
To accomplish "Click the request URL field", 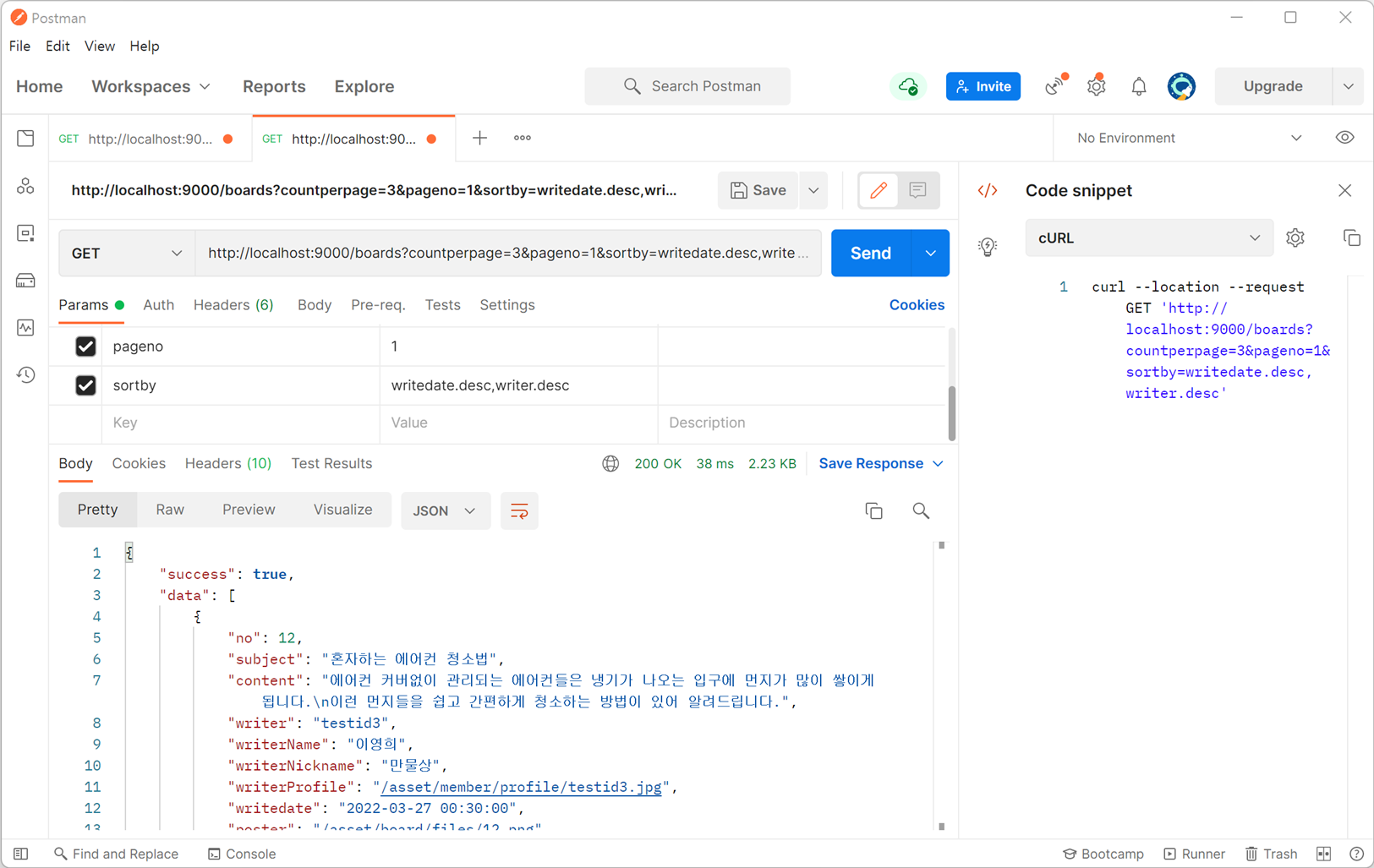I will 508,253.
